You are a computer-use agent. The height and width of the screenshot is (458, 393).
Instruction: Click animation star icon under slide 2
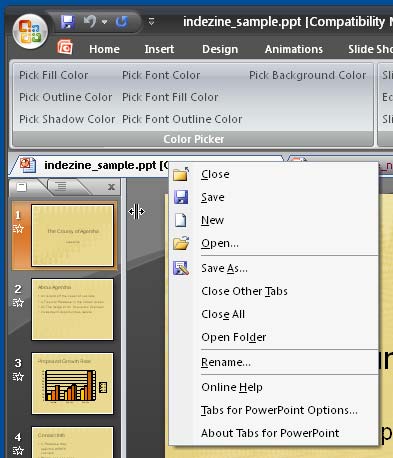18,303
